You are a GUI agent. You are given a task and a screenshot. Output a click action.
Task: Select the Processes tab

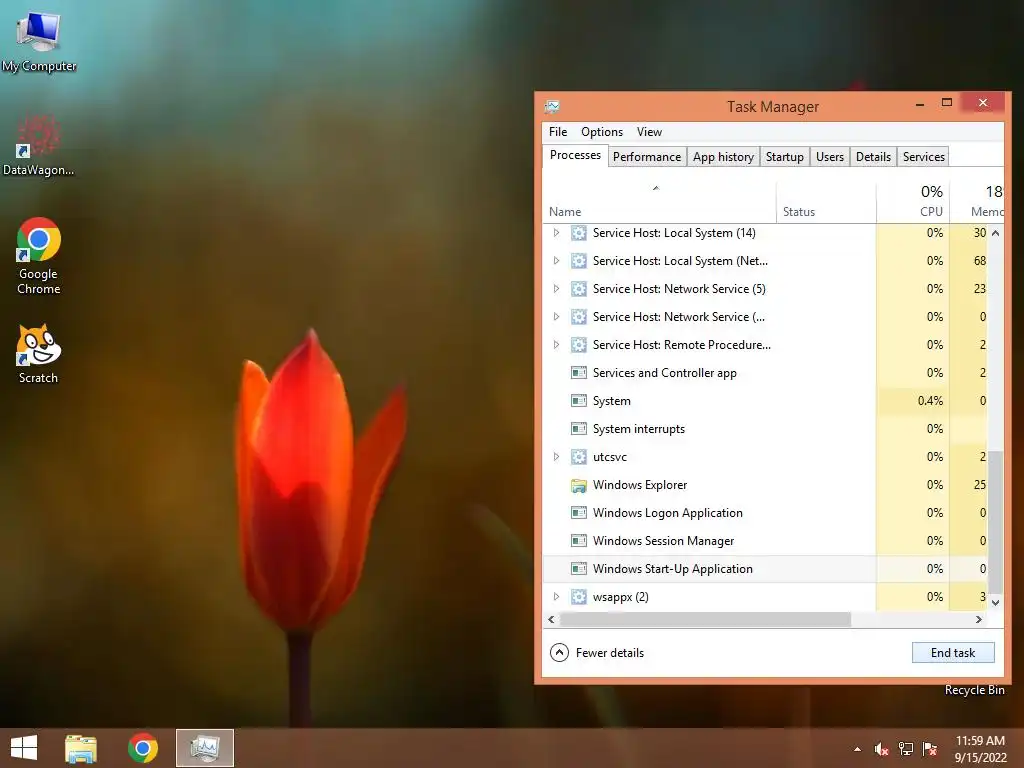pyautogui.click(x=575, y=155)
